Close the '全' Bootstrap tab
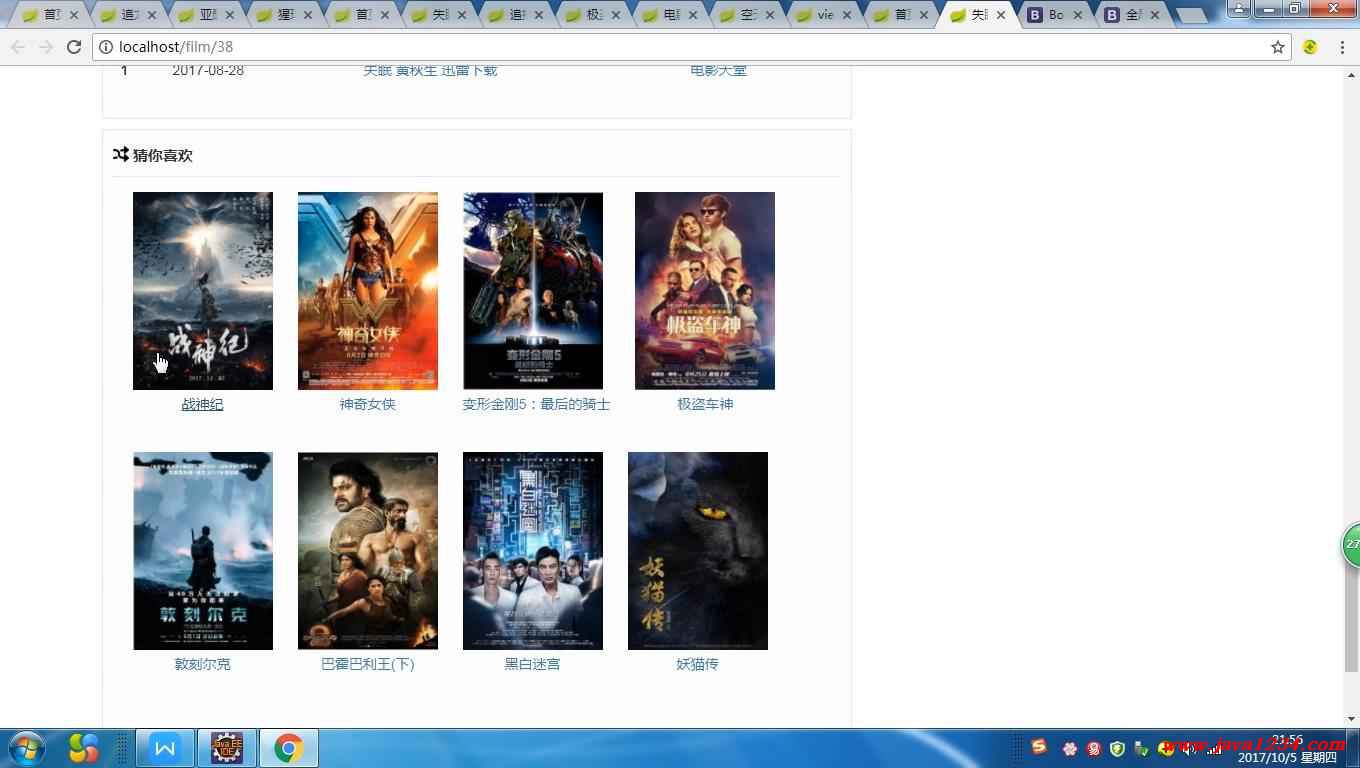The height and width of the screenshot is (768, 1360). (1156, 15)
